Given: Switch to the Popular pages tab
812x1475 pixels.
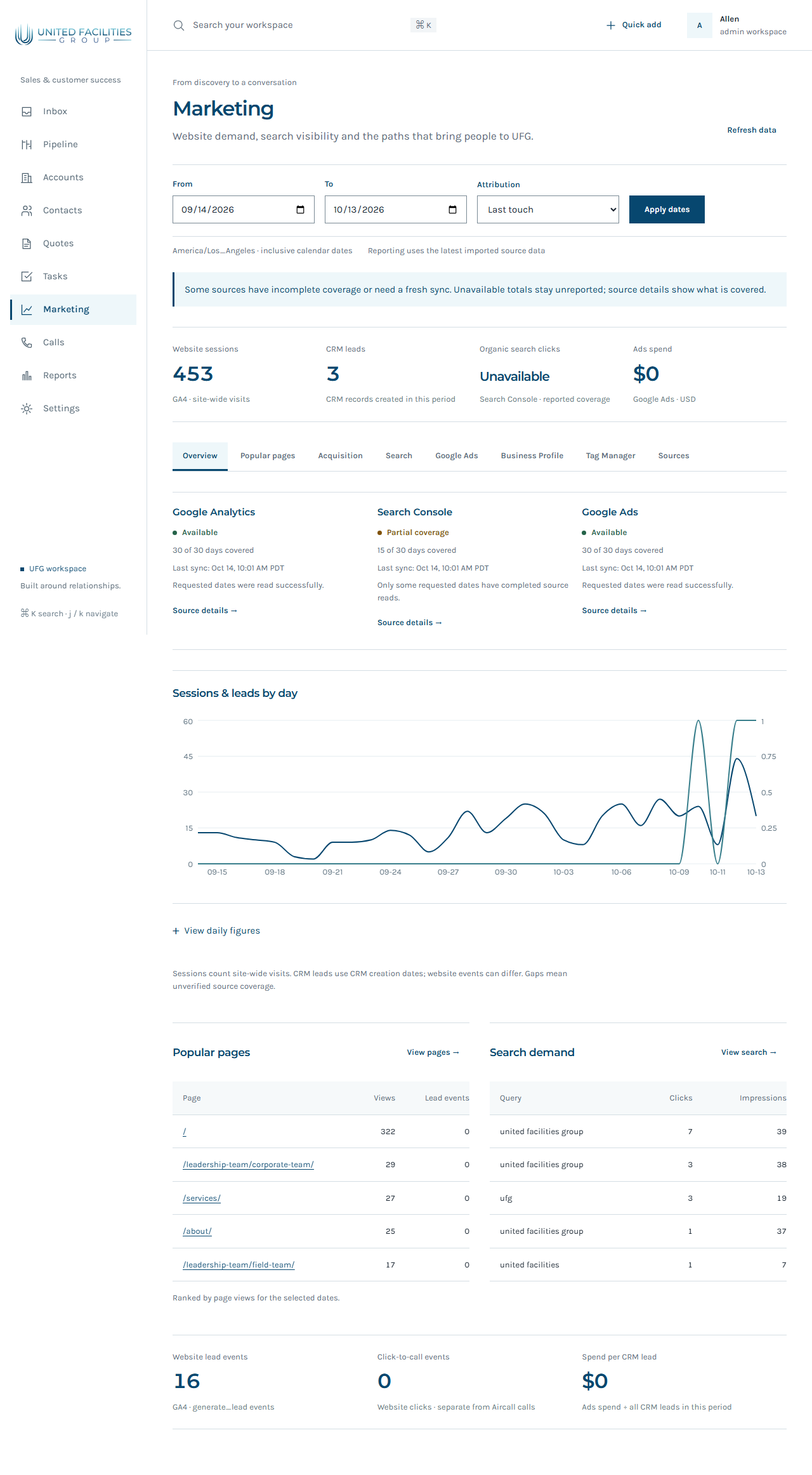Looking at the screenshot, I should pos(268,456).
